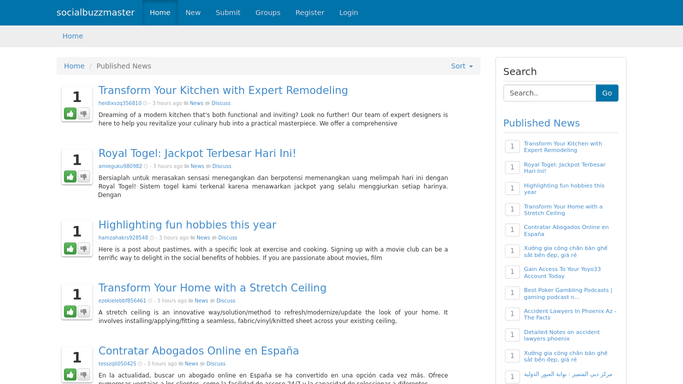Open Discuss link under Highlighting fun hobbies
The height and width of the screenshot is (384, 683).
point(227,238)
